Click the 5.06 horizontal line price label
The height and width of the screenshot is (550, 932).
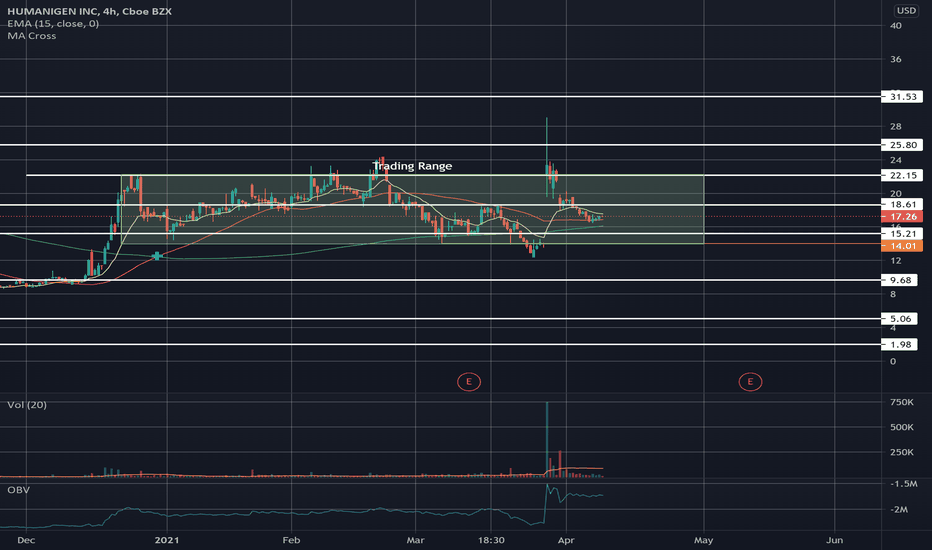click(899, 319)
